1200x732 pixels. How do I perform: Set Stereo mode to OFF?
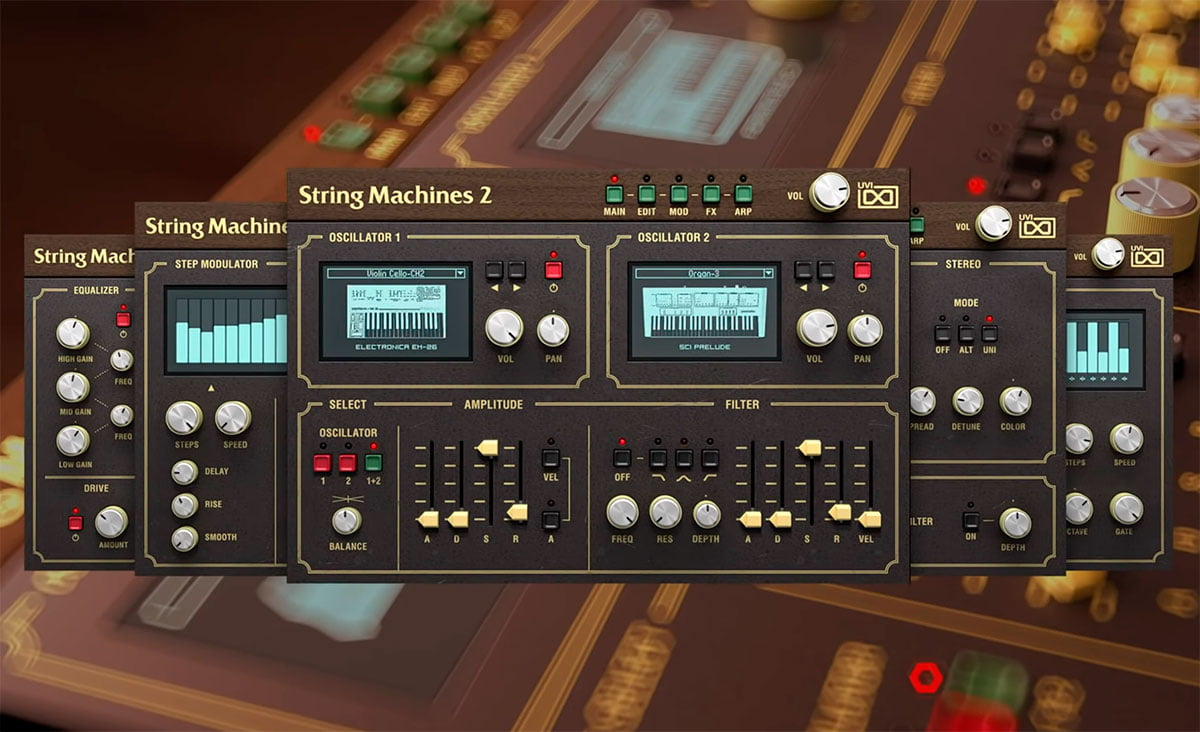[x=942, y=334]
